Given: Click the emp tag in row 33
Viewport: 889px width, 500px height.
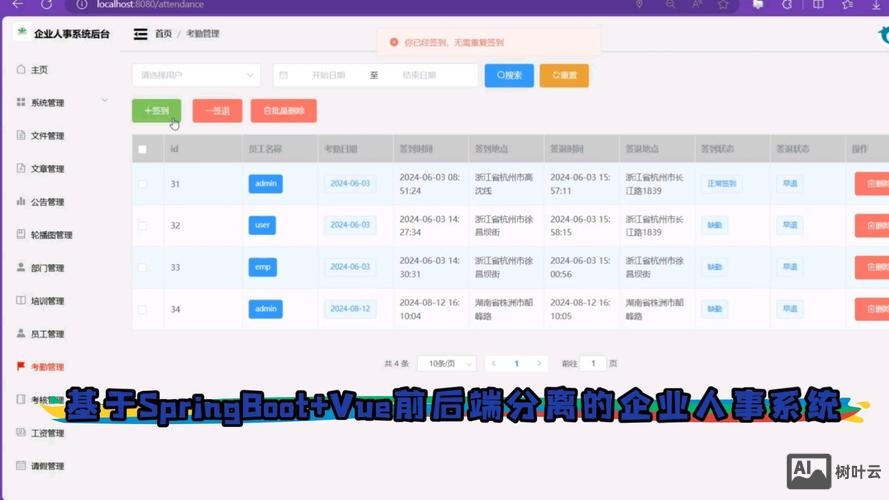Looking at the screenshot, I should click(x=263, y=267).
